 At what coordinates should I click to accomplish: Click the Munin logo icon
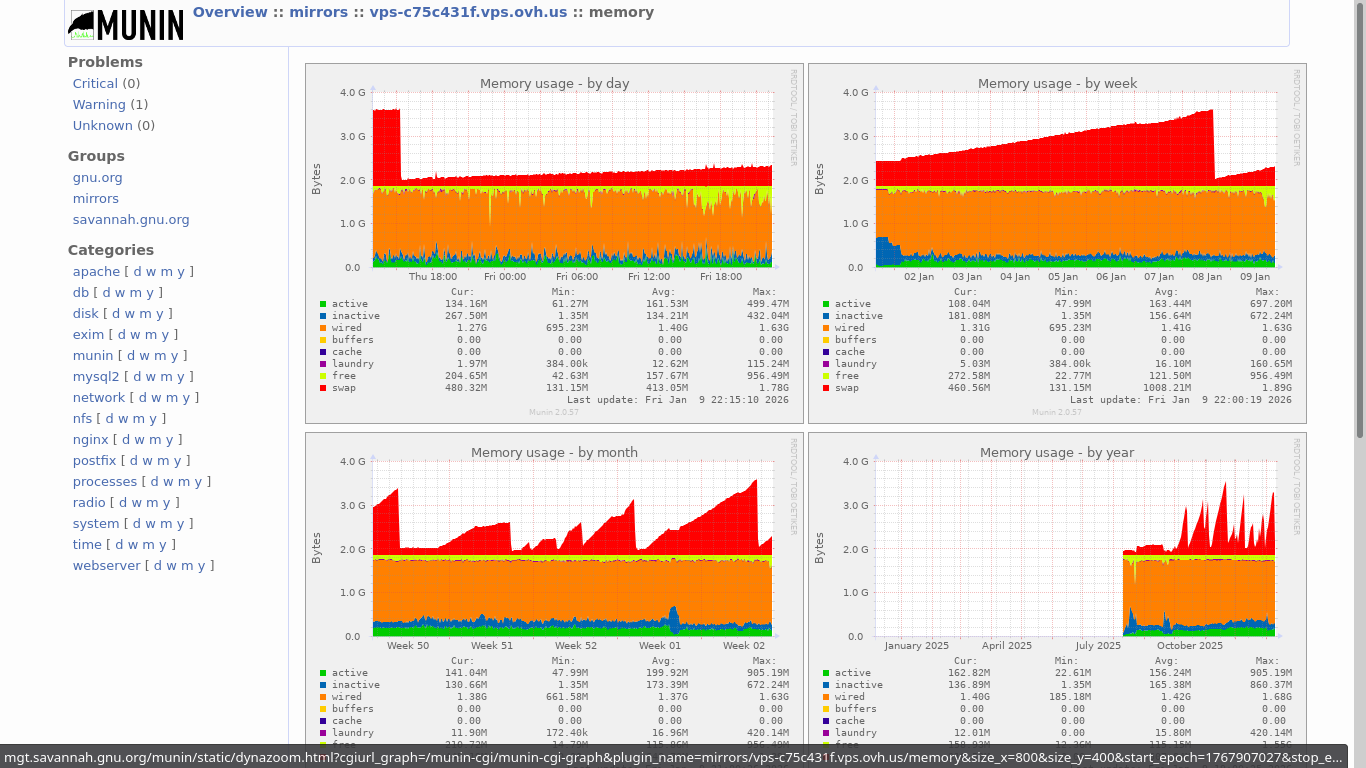coord(126,25)
